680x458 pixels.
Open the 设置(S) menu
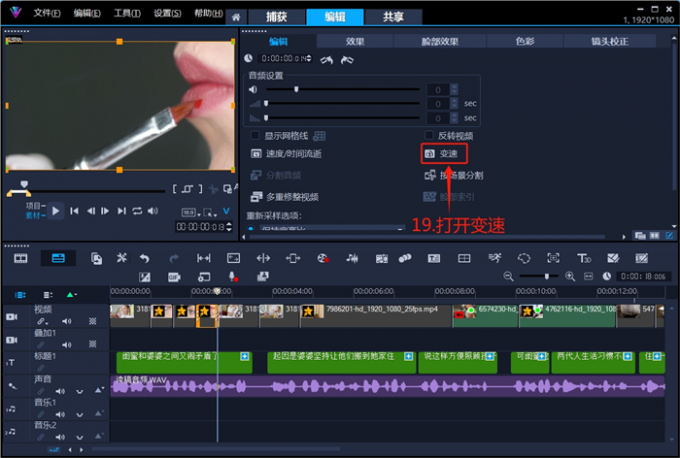coord(167,13)
